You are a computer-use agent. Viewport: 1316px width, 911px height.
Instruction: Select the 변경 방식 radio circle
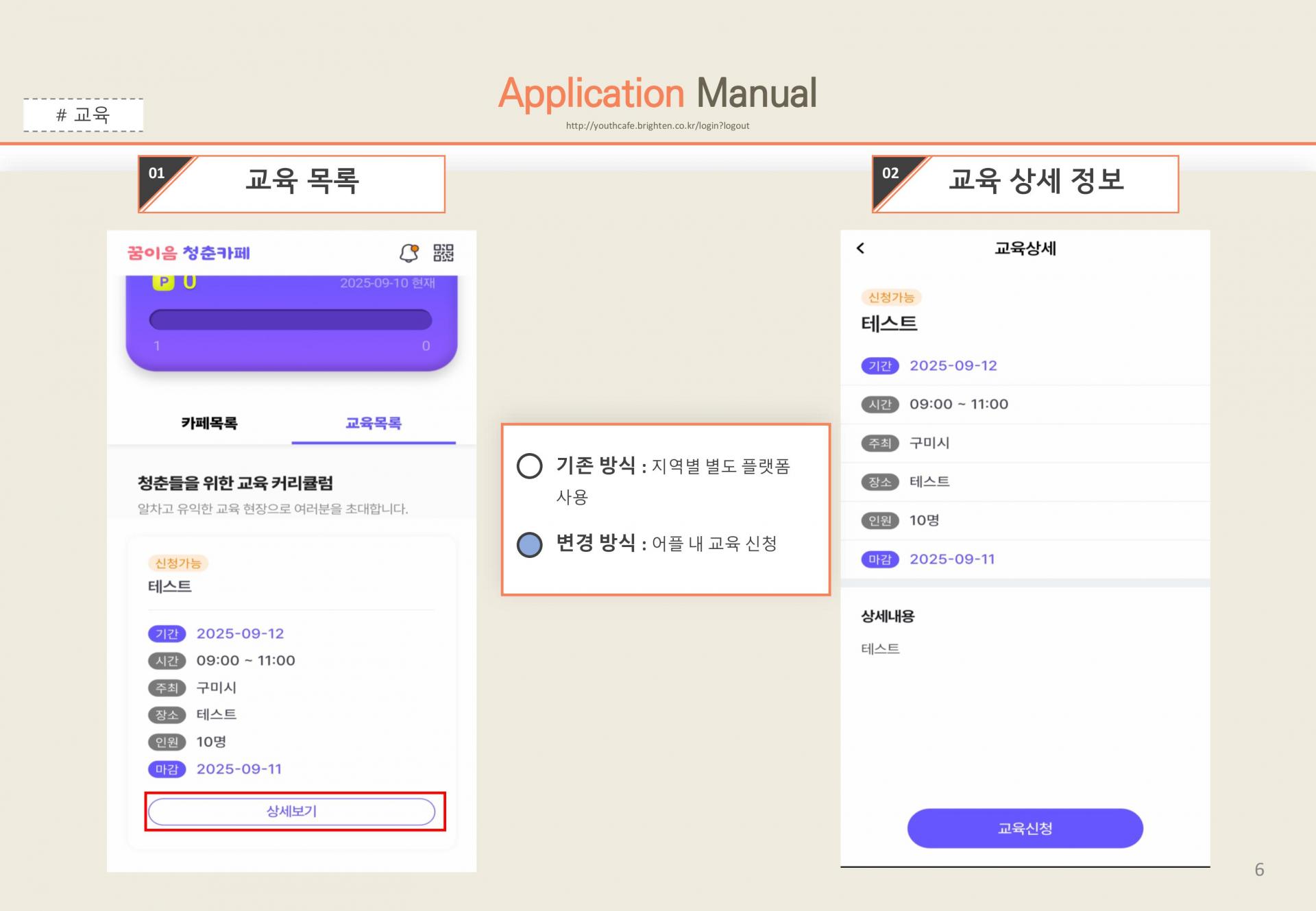point(529,544)
